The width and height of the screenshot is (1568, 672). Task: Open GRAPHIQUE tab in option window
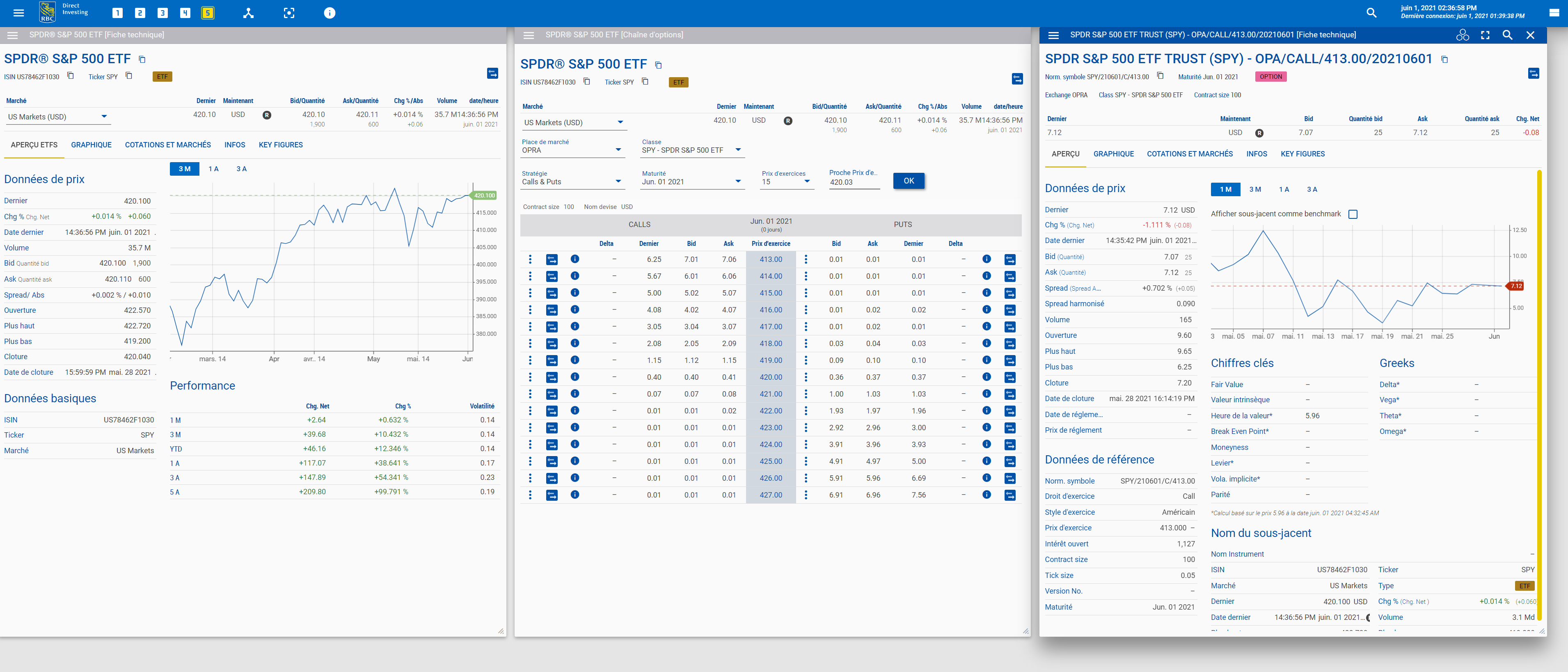tap(1113, 154)
